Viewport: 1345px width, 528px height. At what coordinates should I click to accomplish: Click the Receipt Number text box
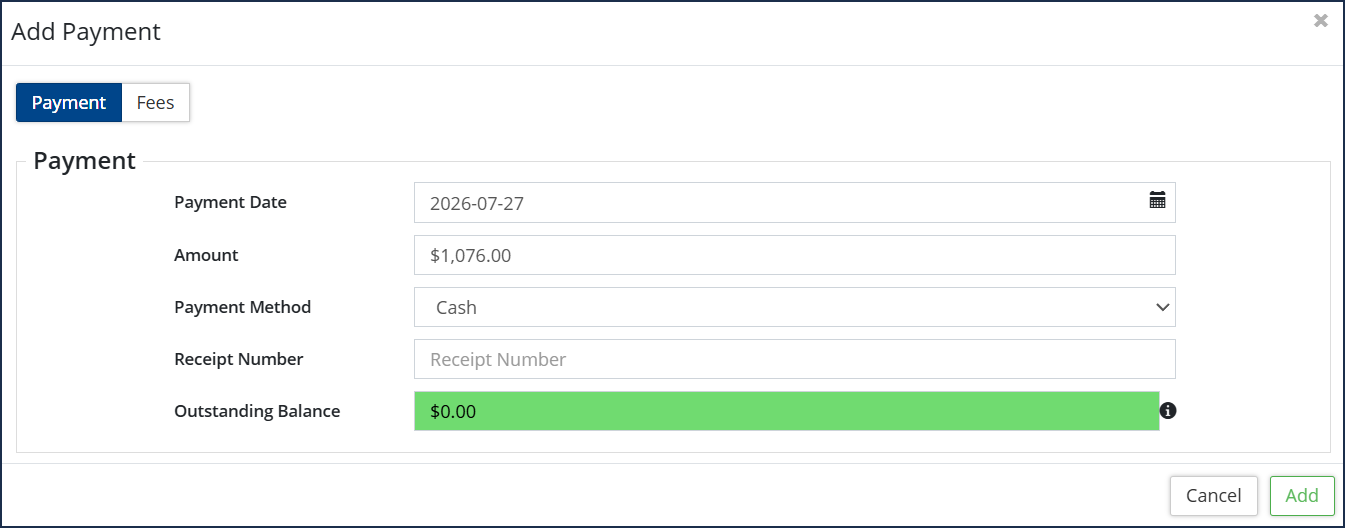[795, 359]
